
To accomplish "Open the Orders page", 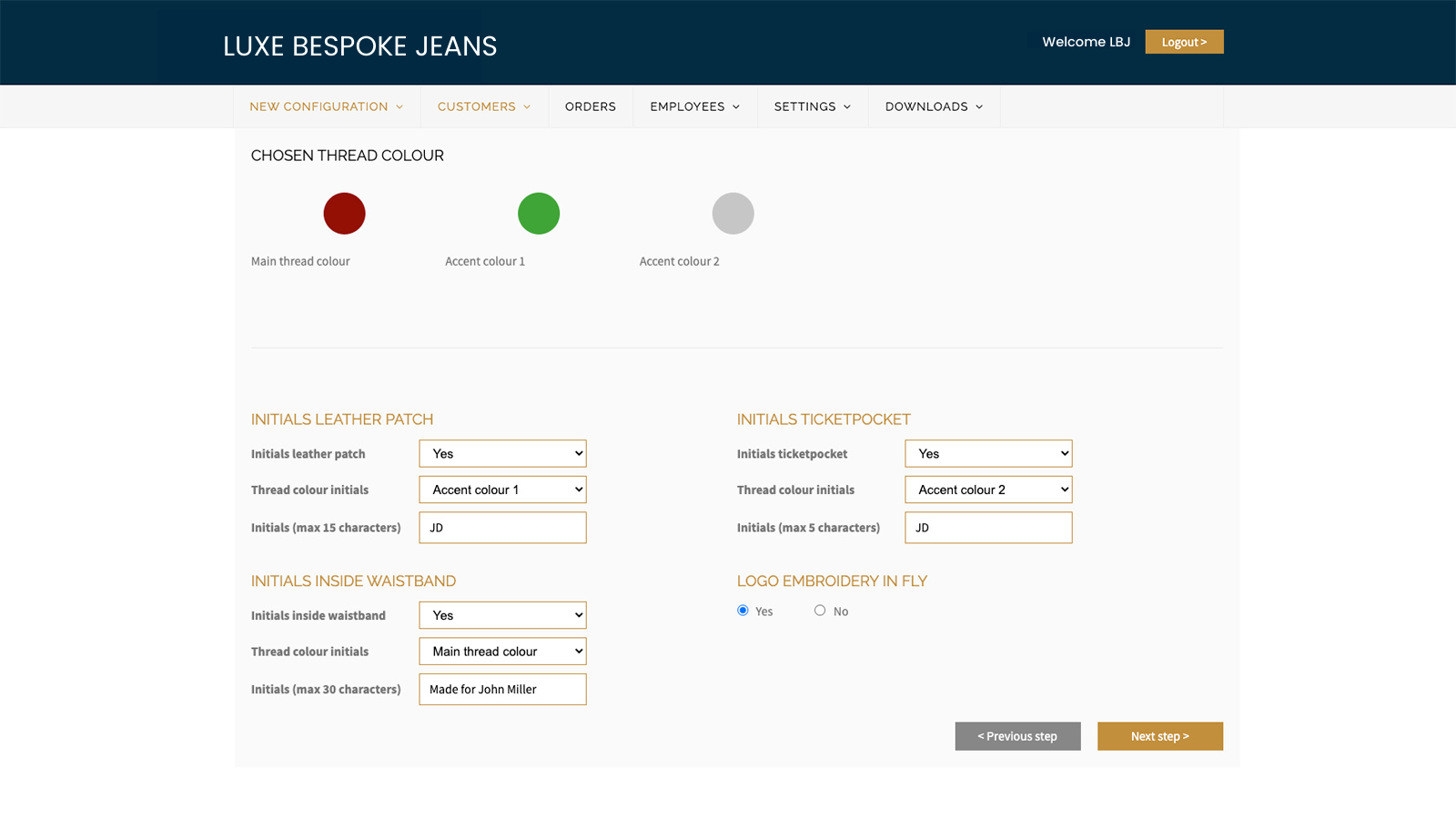I will click(591, 106).
